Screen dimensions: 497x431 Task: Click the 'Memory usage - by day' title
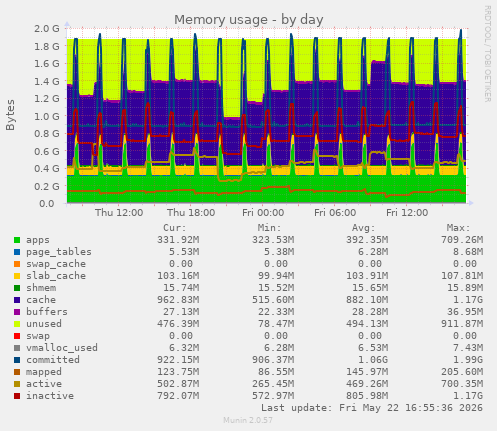[x=249, y=20]
